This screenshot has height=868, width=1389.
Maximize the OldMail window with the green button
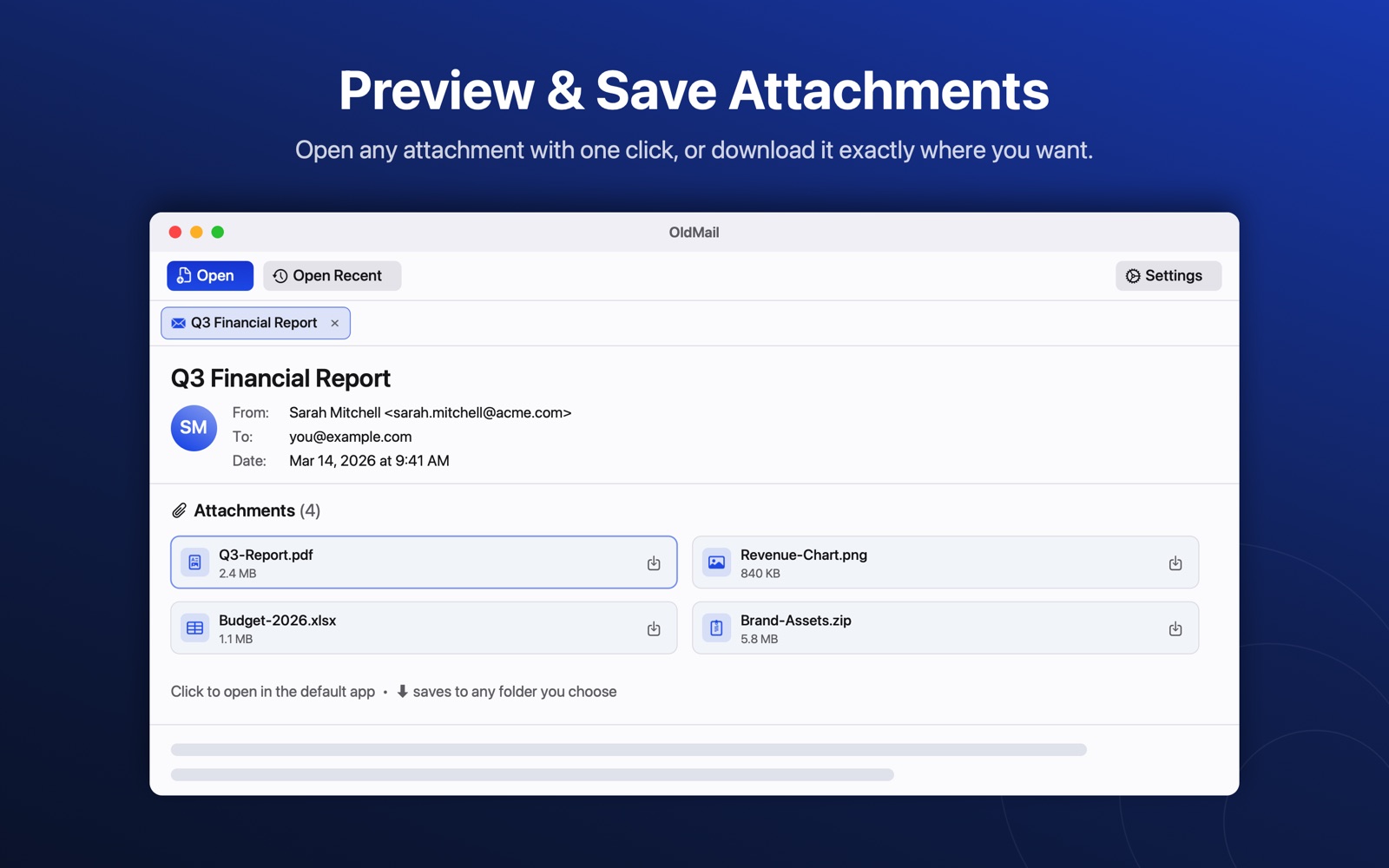pos(218,232)
